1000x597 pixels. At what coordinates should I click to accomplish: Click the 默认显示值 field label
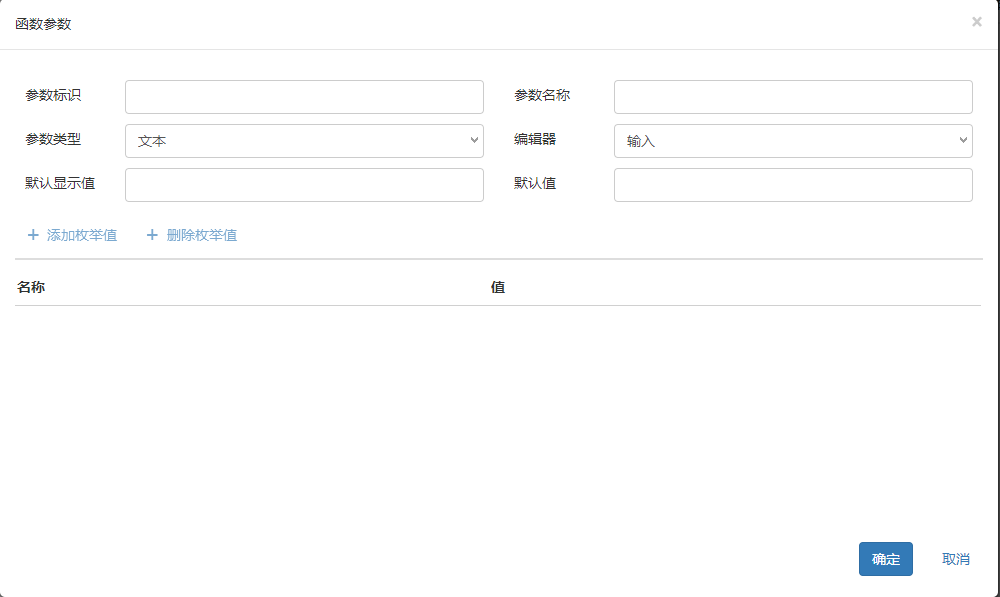tap(60, 183)
